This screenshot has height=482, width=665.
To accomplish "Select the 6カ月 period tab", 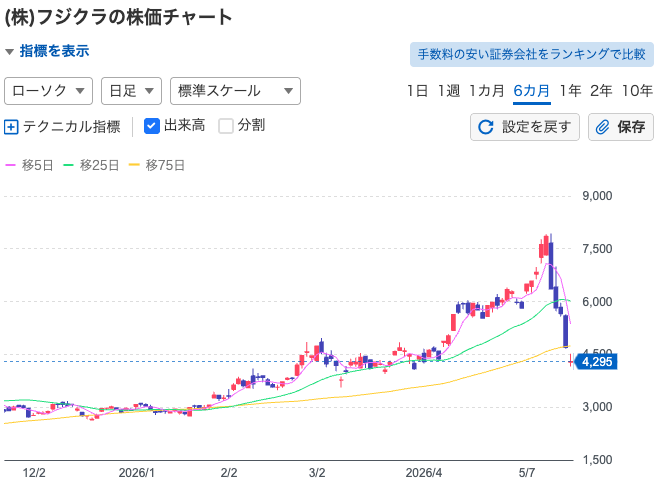I will pyautogui.click(x=531, y=91).
